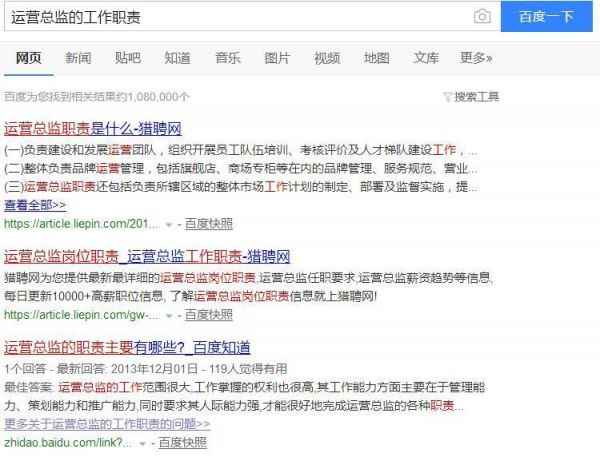This screenshot has width=600, height=457.
Task: Open the 文库 tab
Action: [426, 58]
